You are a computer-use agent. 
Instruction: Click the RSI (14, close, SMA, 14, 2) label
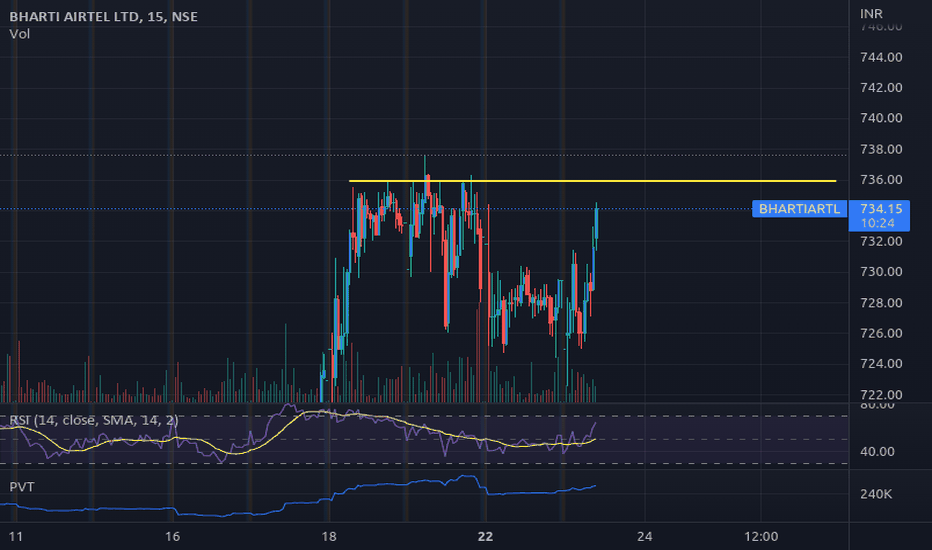tap(93, 420)
